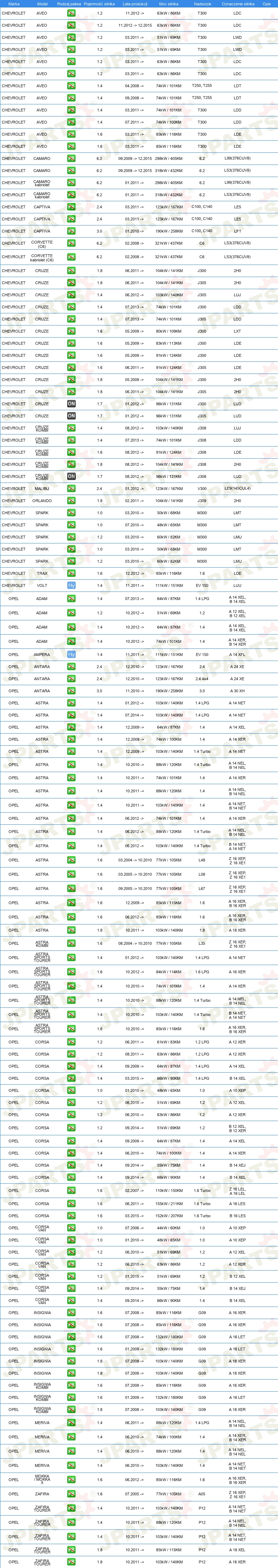
Task: Click the petrol icon in ASTRA KOMBI L35 row
Action: coord(71,943)
